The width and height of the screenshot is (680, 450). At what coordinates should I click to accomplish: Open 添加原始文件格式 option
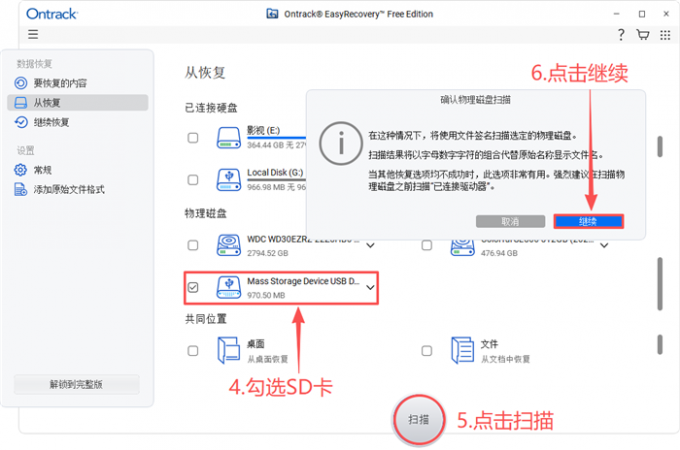point(69,189)
